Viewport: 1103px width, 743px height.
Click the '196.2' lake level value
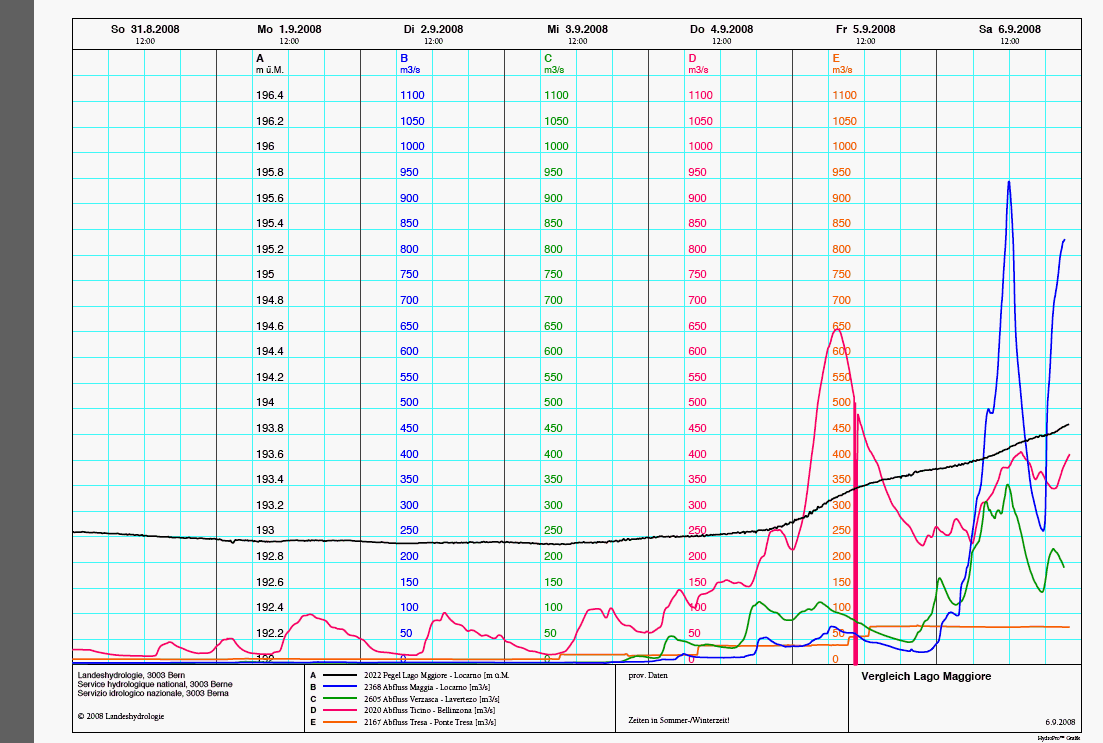[x=270, y=121]
